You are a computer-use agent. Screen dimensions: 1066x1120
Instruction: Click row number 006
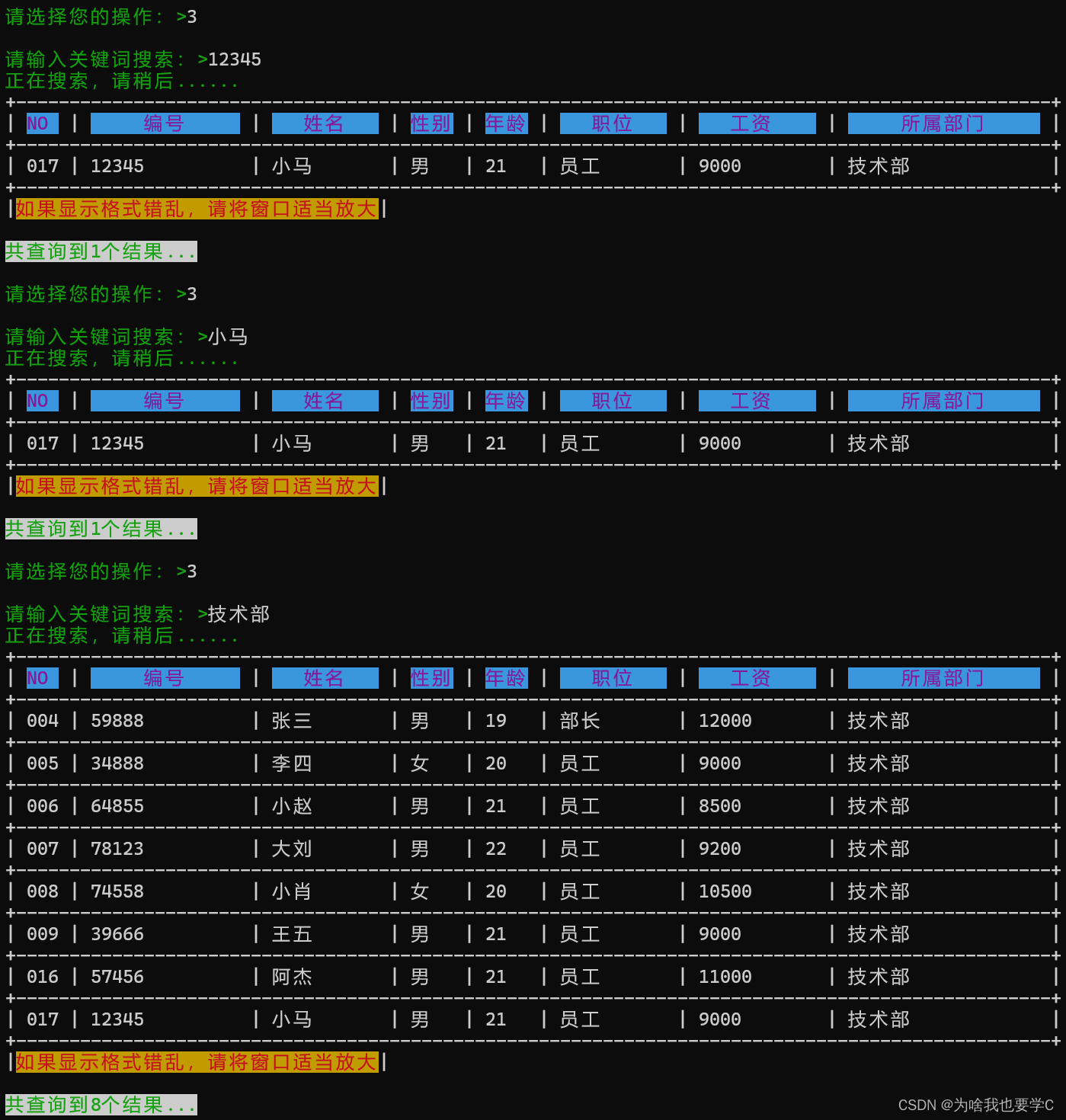coord(43,806)
